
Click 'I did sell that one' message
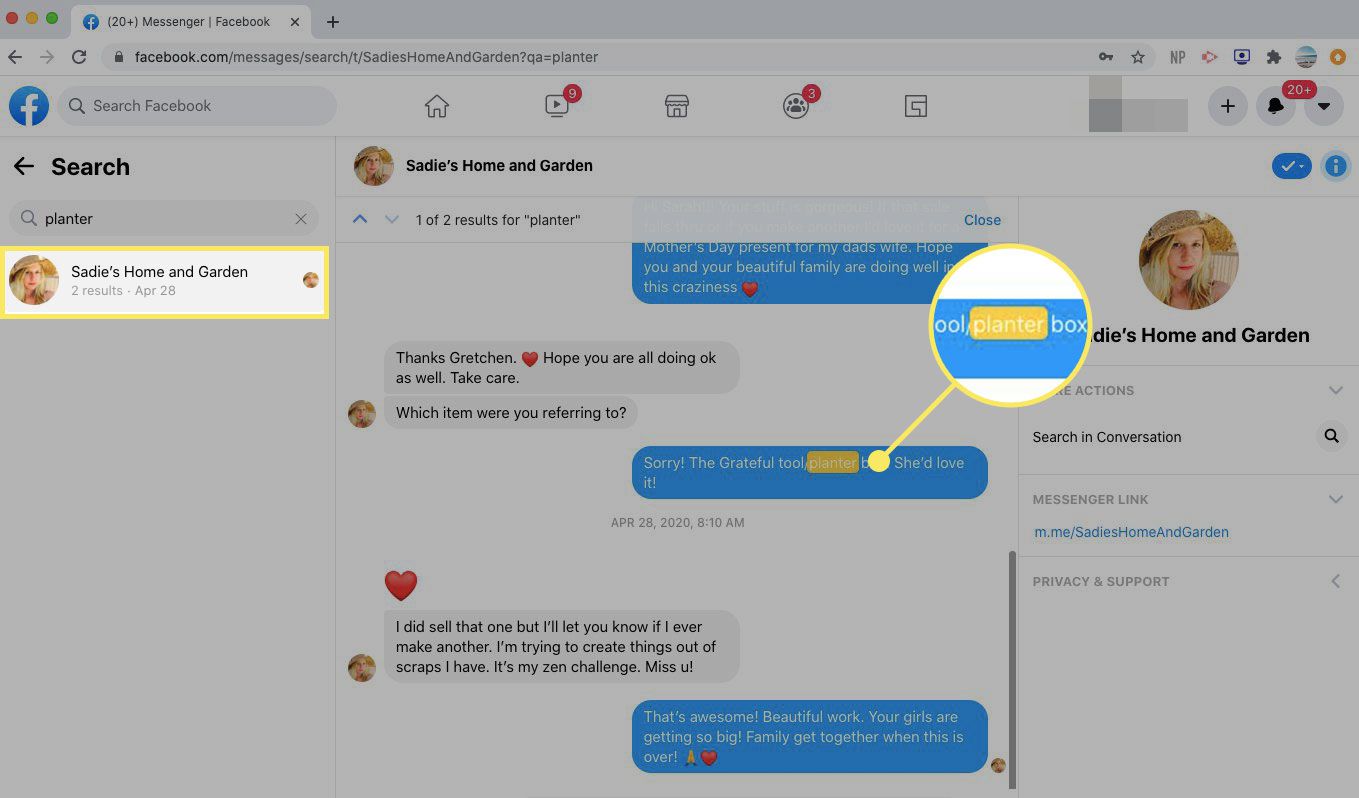click(561, 646)
